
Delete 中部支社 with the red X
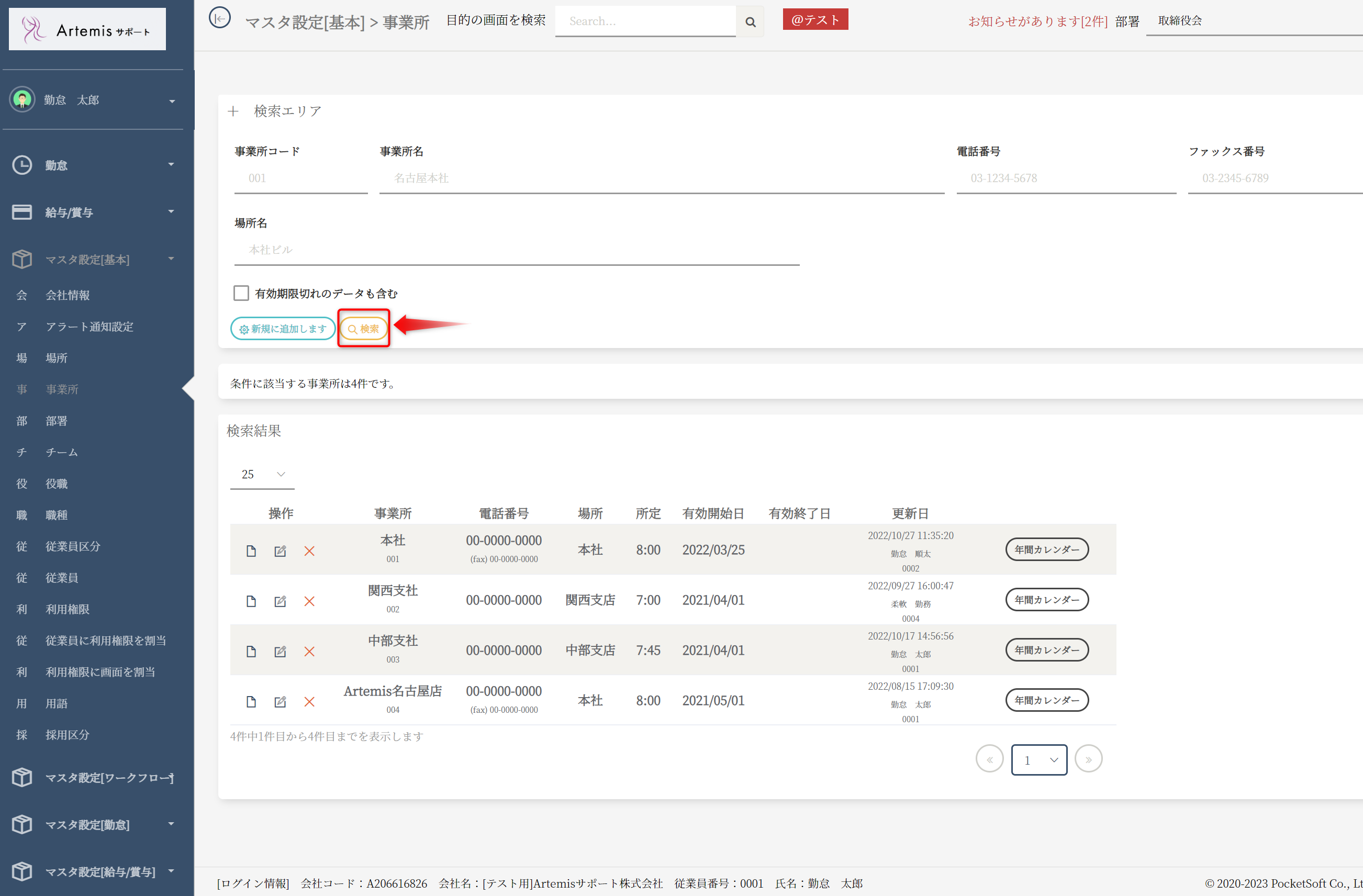point(309,652)
